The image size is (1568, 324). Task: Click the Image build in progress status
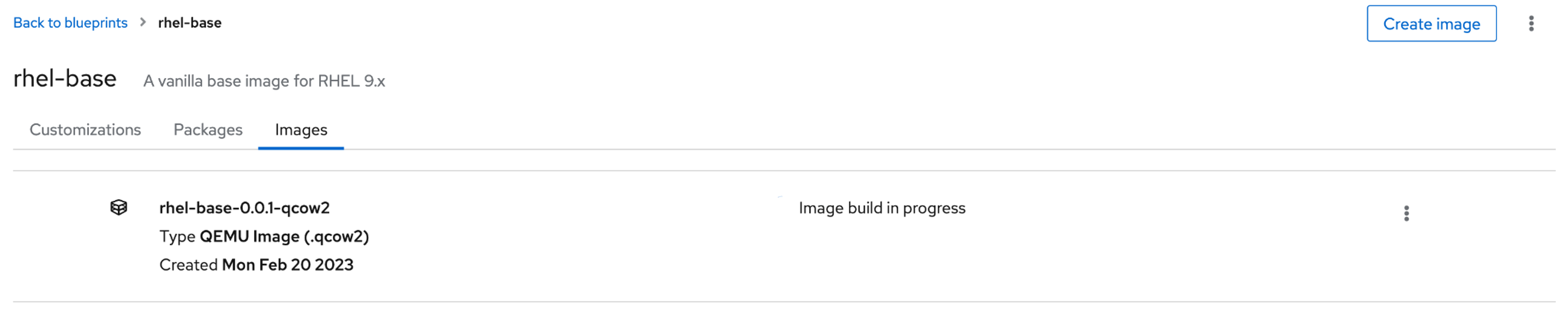(882, 207)
